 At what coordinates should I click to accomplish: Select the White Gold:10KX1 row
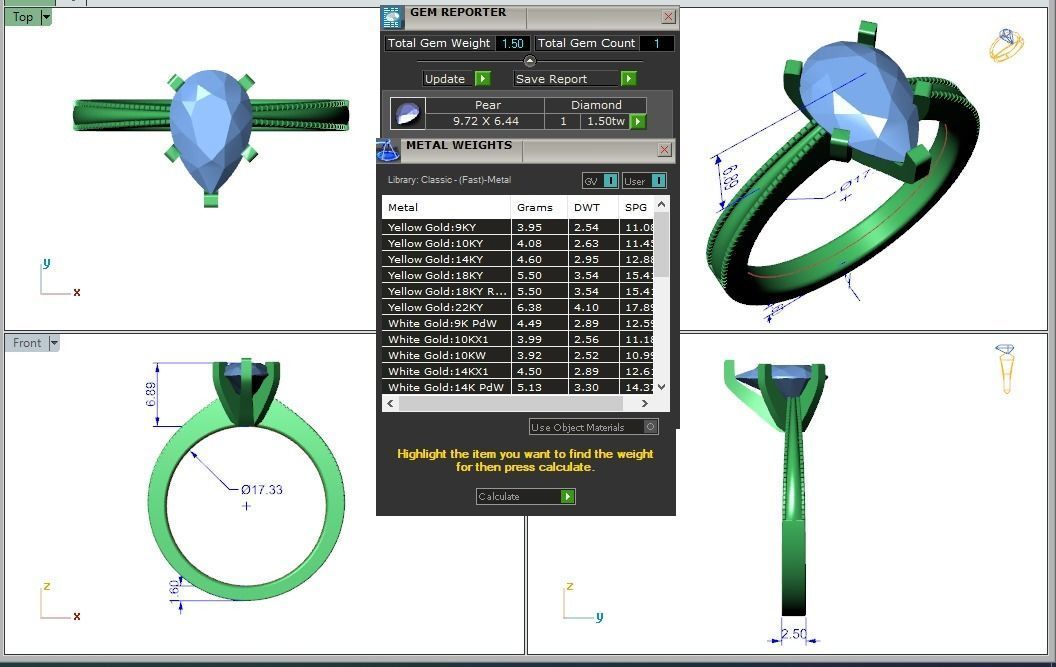(517, 340)
